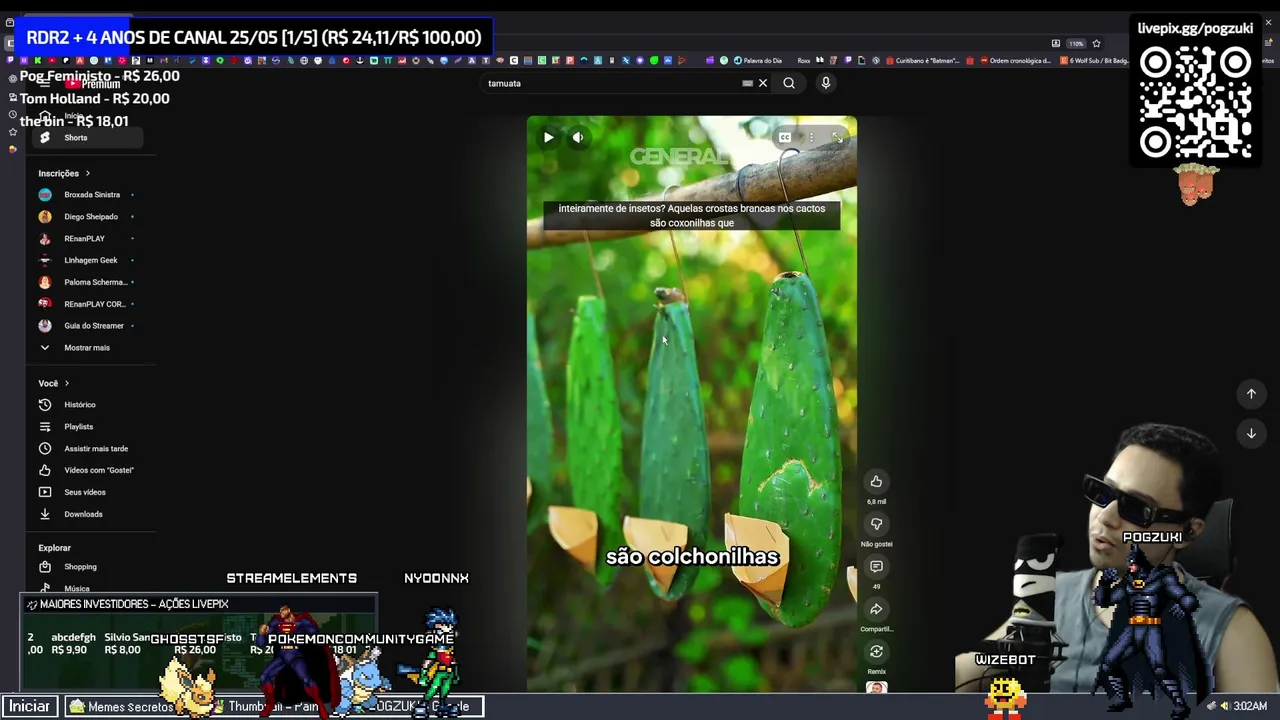
Task: Expand the Inscrições section chevron
Action: (87, 173)
